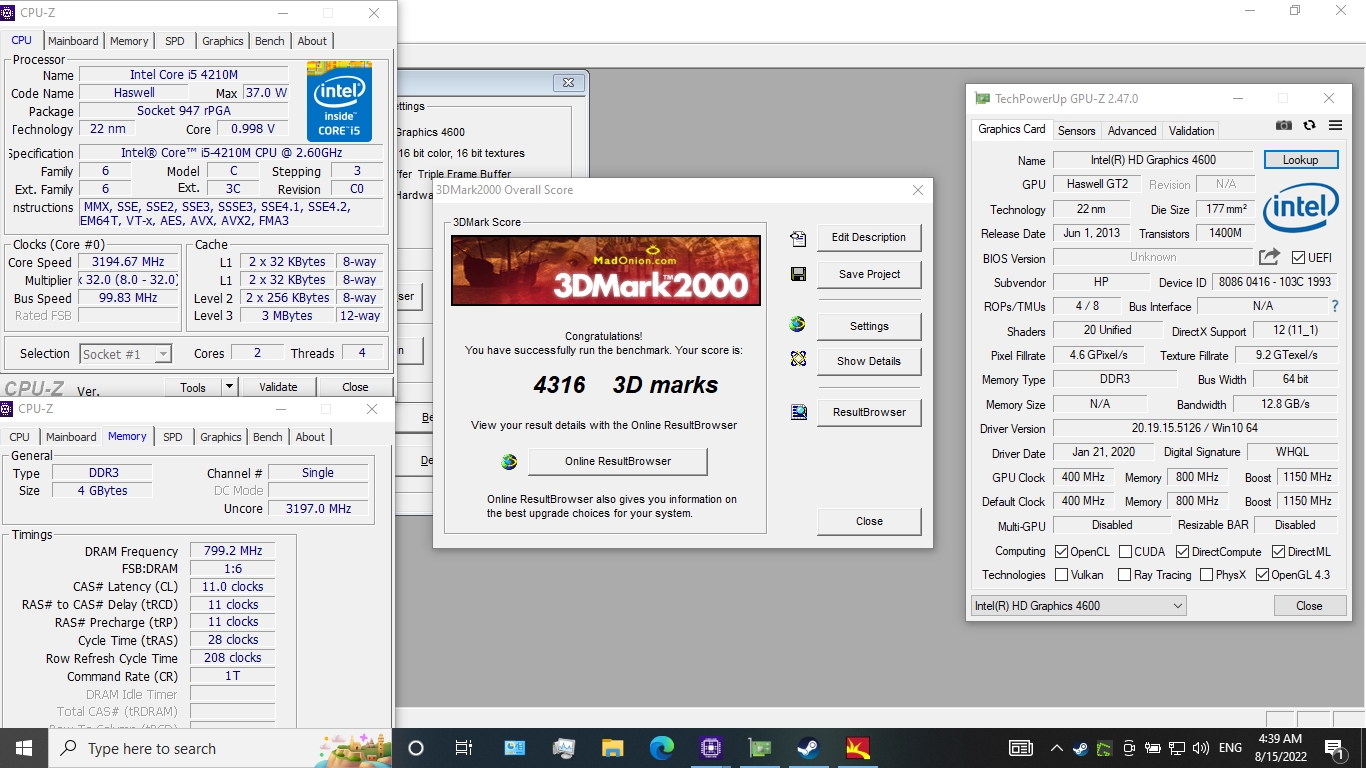Open the GPU selector dropdown in GPU-Z
The width and height of the screenshot is (1366, 768).
click(x=1078, y=605)
